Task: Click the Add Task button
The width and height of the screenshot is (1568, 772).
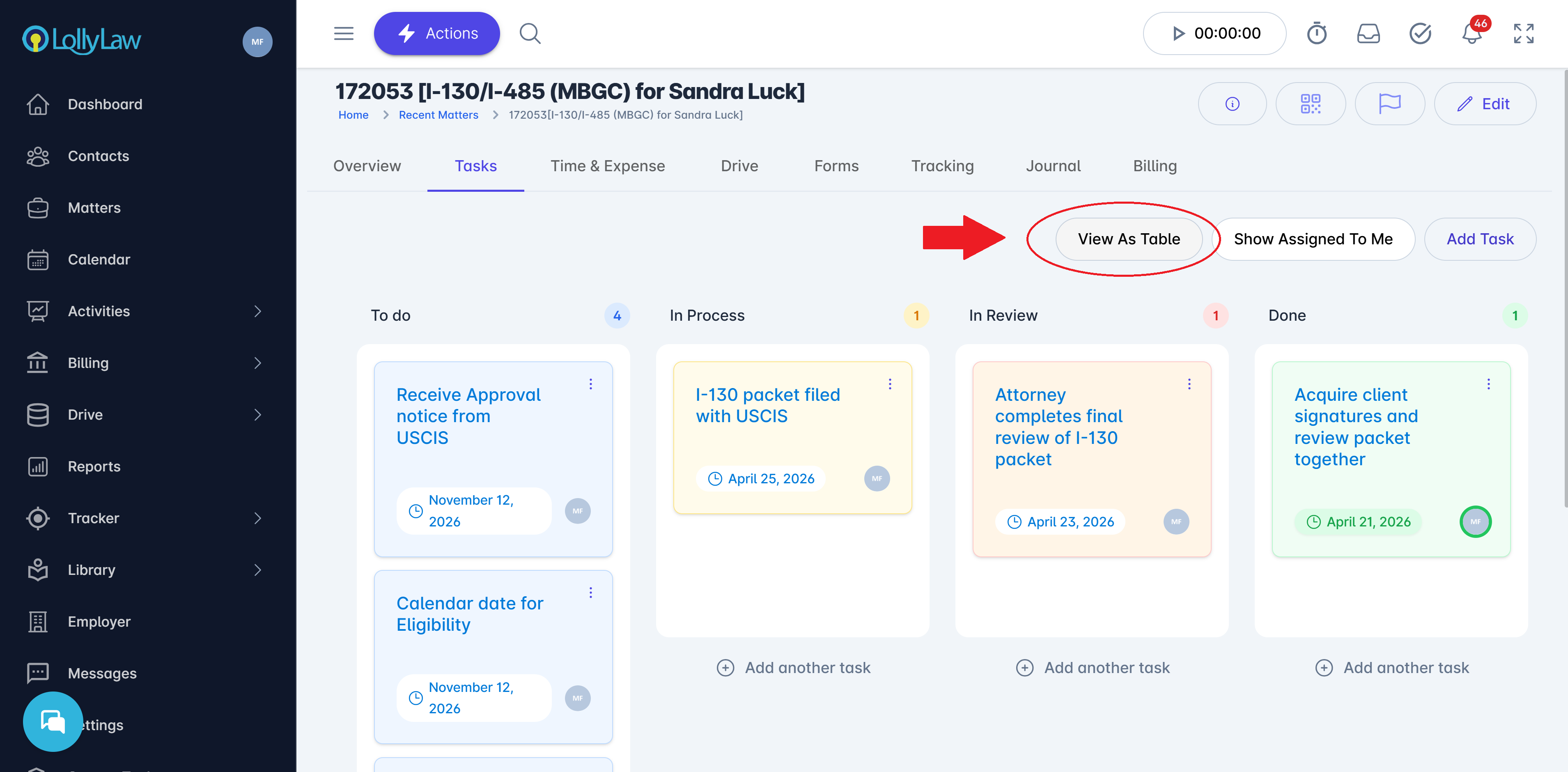Action: click(x=1479, y=239)
